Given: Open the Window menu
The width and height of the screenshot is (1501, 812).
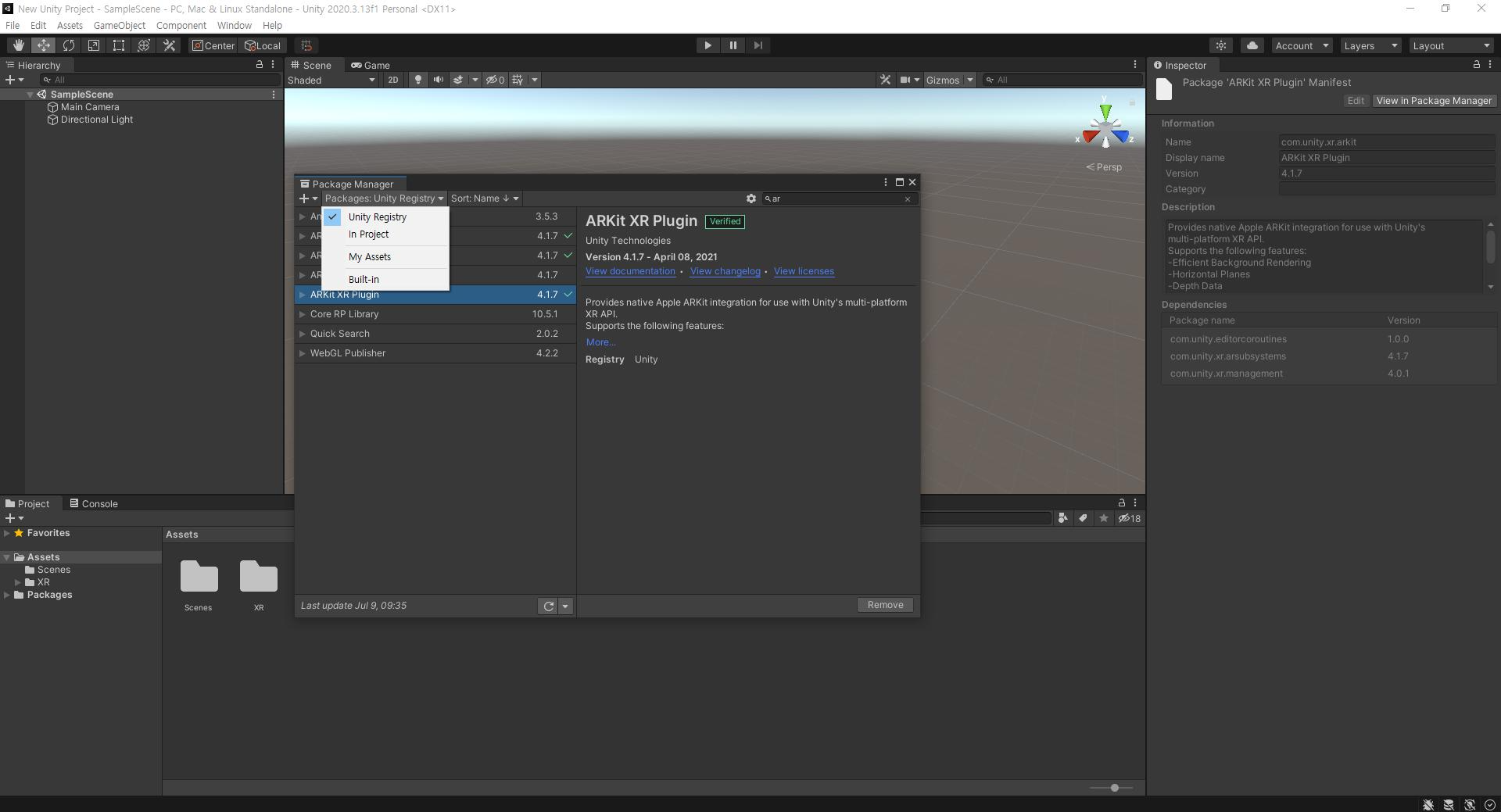Looking at the screenshot, I should pos(235,25).
